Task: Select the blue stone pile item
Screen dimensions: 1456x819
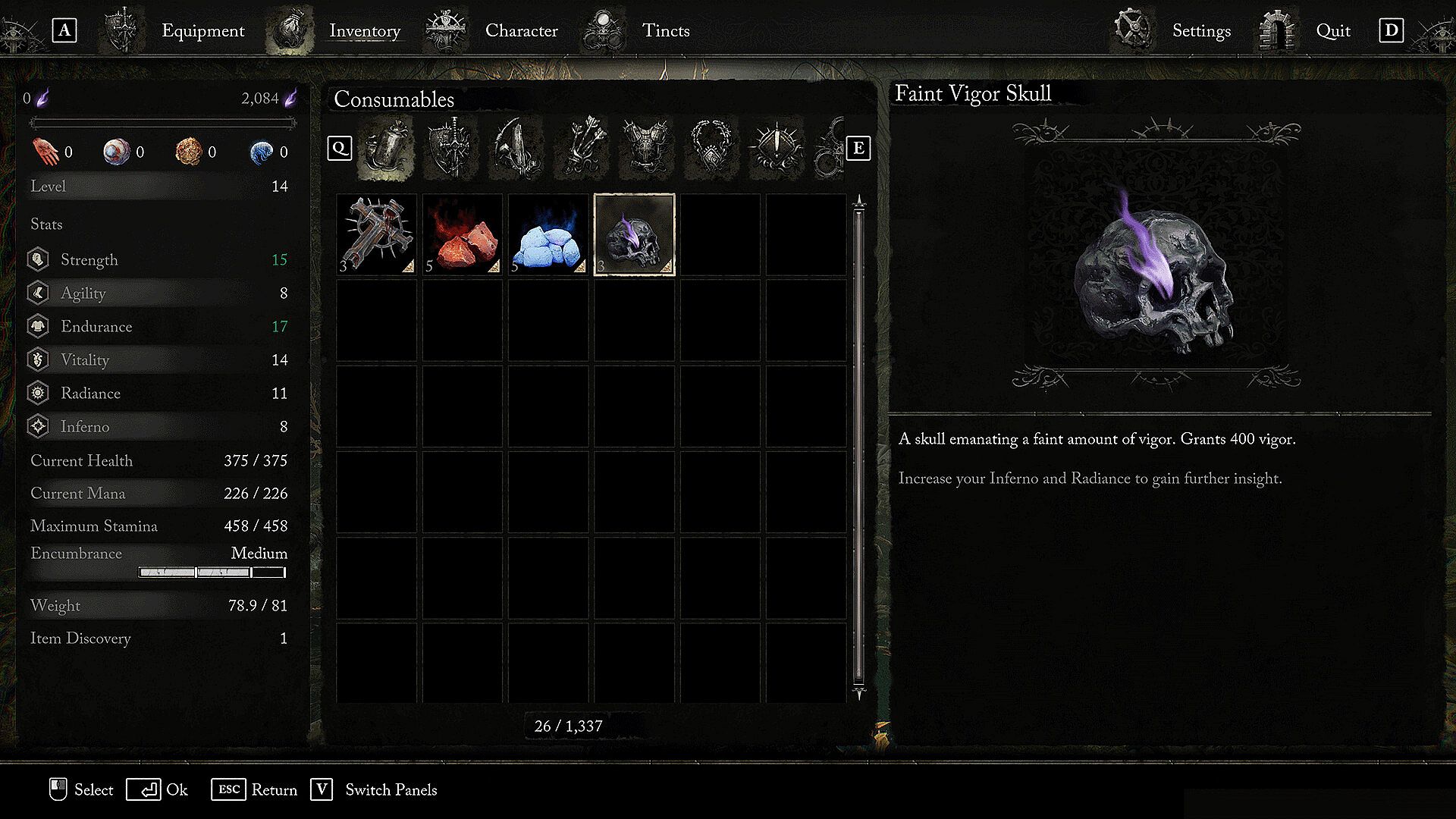Action: coord(548,234)
